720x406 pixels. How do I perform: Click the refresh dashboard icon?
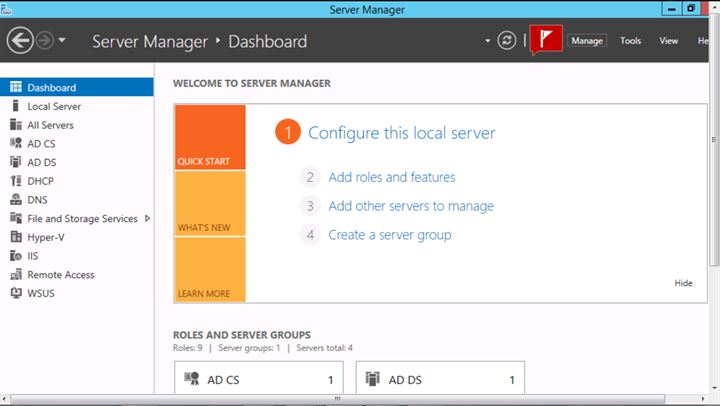click(x=508, y=41)
